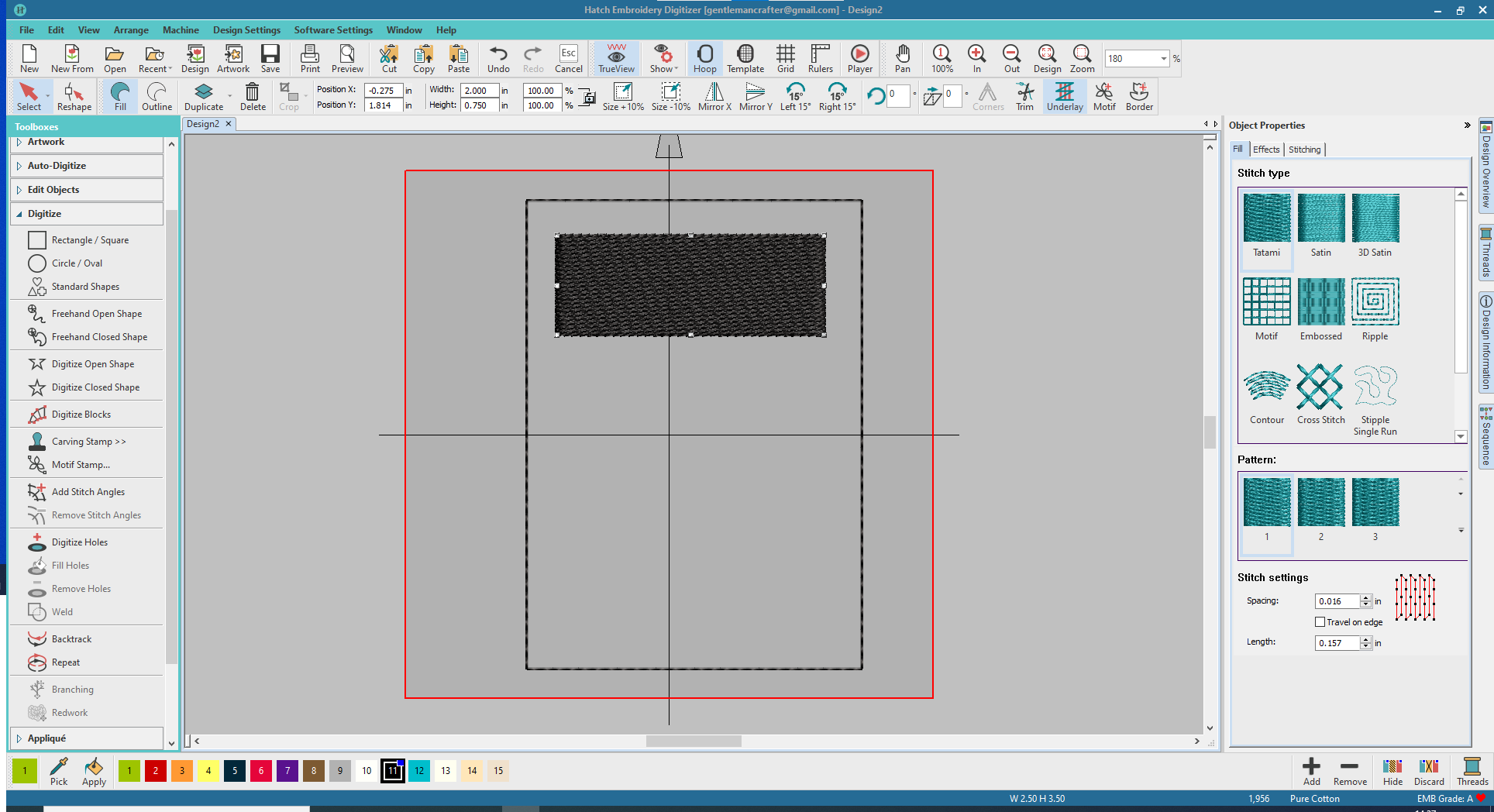Screen dimensions: 1494x812
Task: Toggle TrueView display mode
Action: [x=616, y=58]
